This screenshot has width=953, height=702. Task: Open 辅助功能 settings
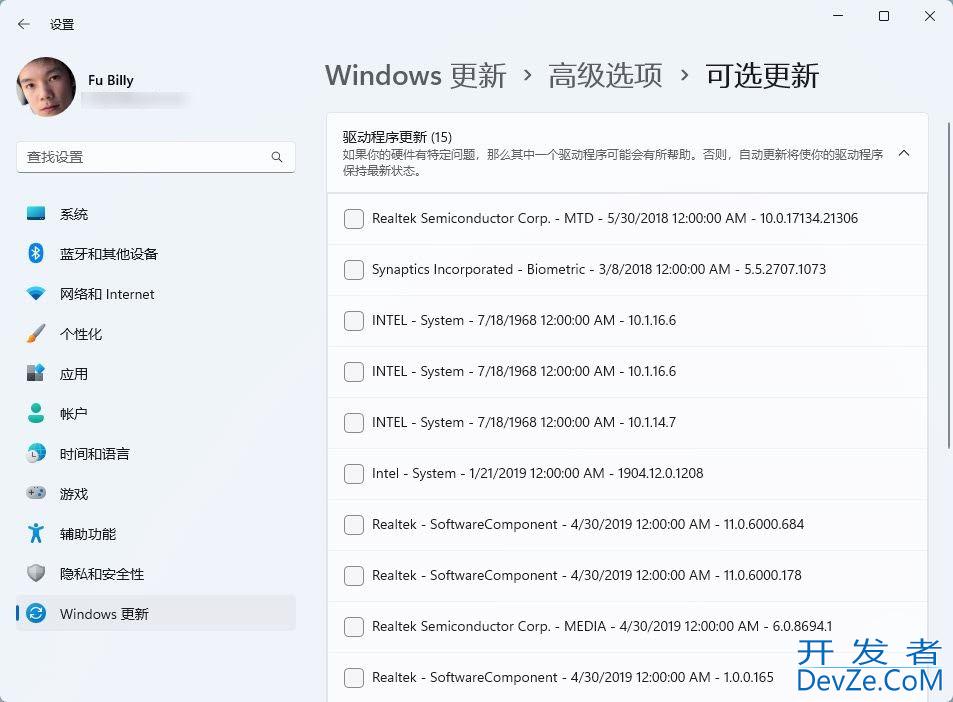(x=156, y=534)
